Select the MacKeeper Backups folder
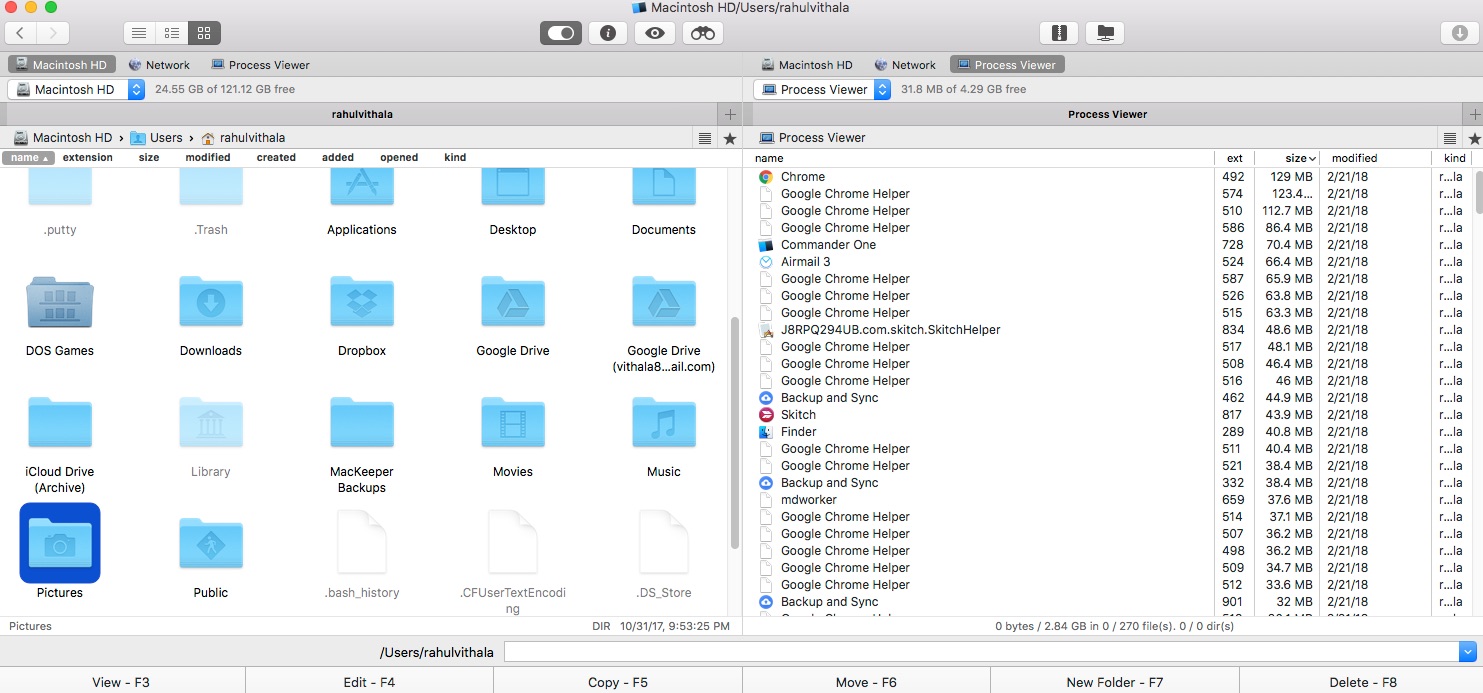 [362, 444]
